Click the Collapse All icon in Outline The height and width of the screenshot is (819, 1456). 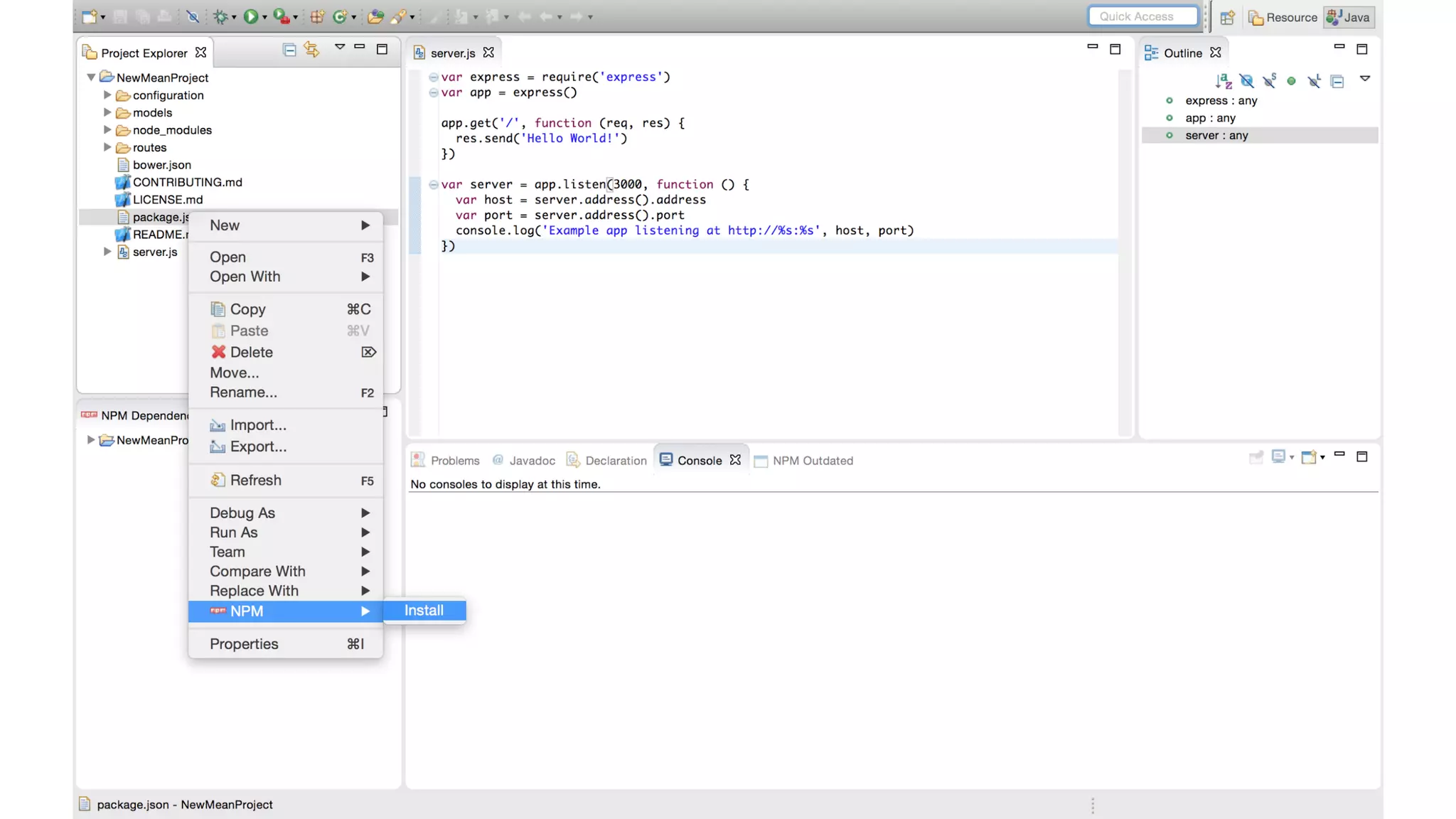point(1337,81)
